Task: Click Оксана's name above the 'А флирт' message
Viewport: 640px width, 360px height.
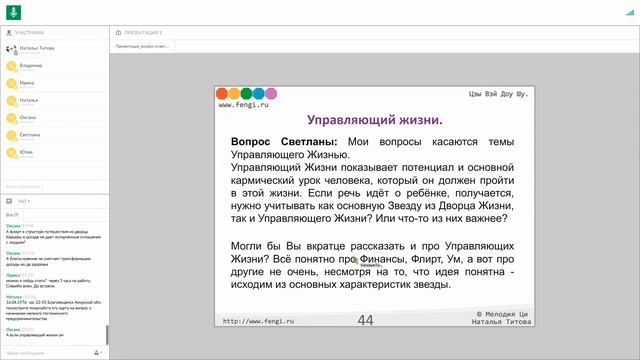Action: (13, 226)
